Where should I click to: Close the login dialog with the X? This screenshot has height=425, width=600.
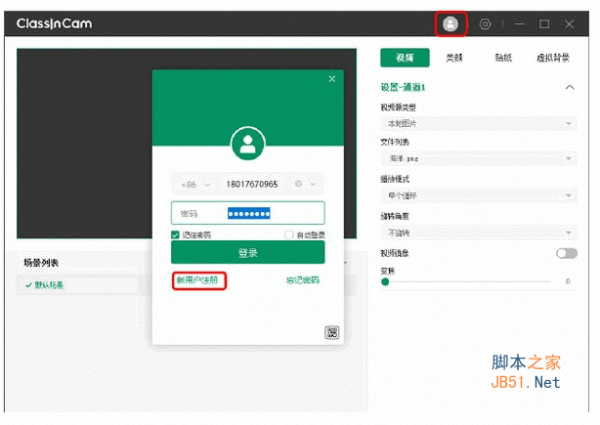point(332,79)
